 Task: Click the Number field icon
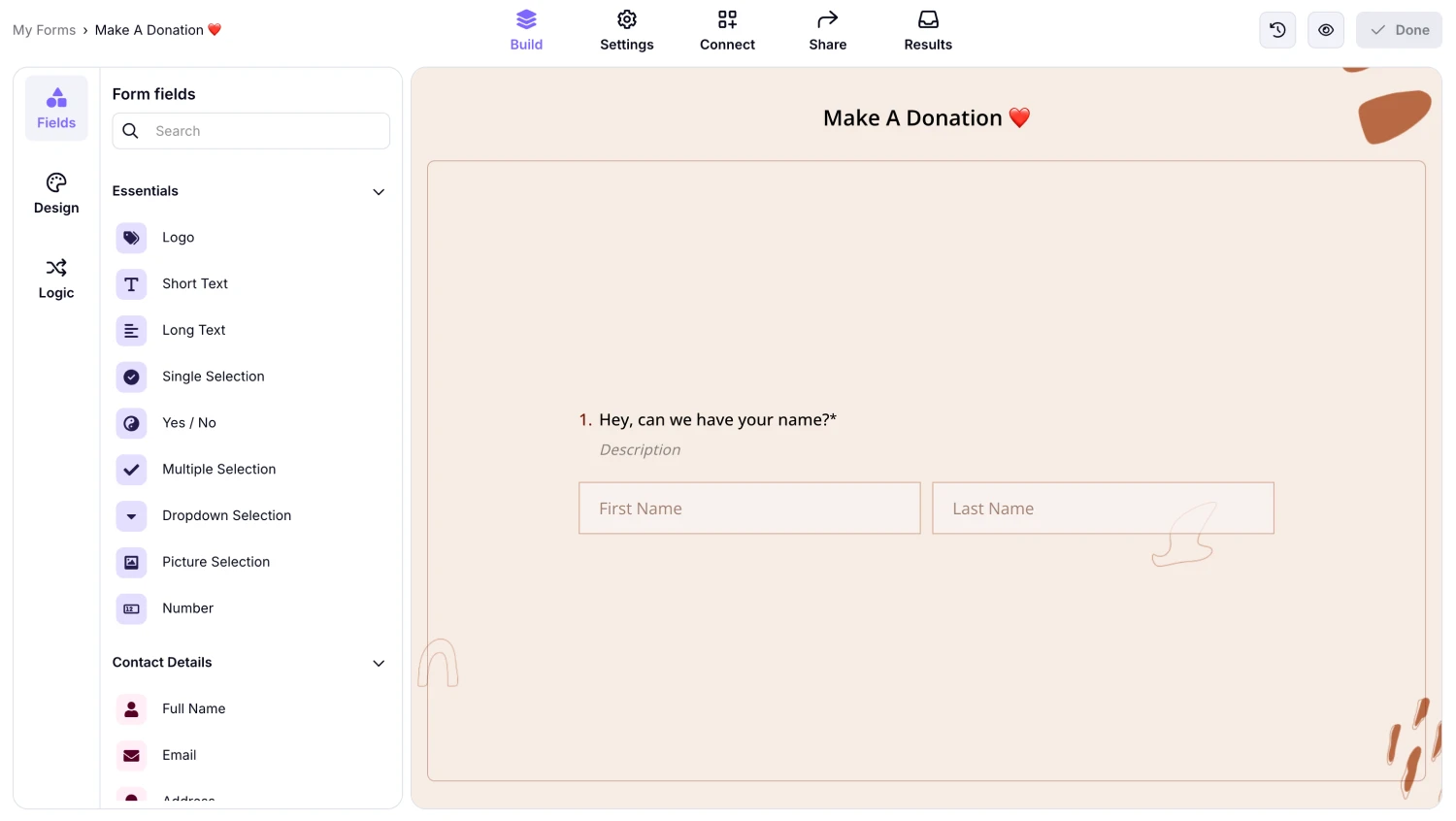pos(131,608)
